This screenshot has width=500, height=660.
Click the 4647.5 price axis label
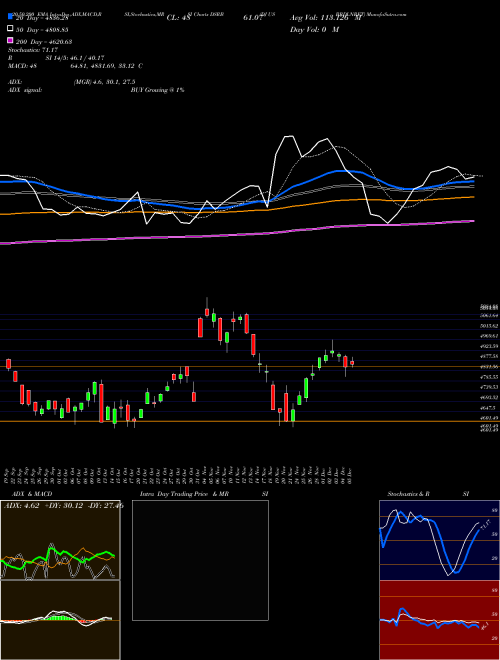pyautogui.click(x=489, y=407)
